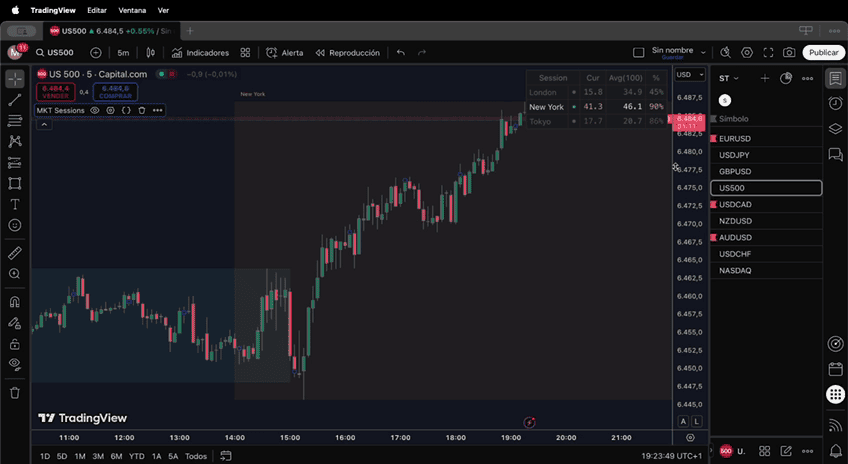The width and height of the screenshot is (848, 464).
Task: Open the Sin nombre layout dropdown arrow
Action: (x=703, y=53)
